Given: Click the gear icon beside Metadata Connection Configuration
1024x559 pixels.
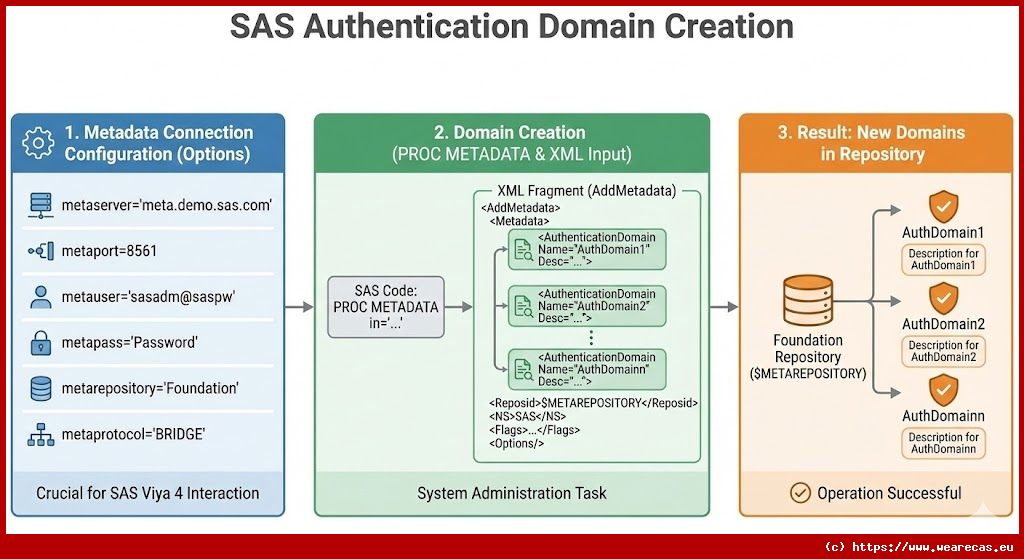Looking at the screenshot, I should click(37, 144).
